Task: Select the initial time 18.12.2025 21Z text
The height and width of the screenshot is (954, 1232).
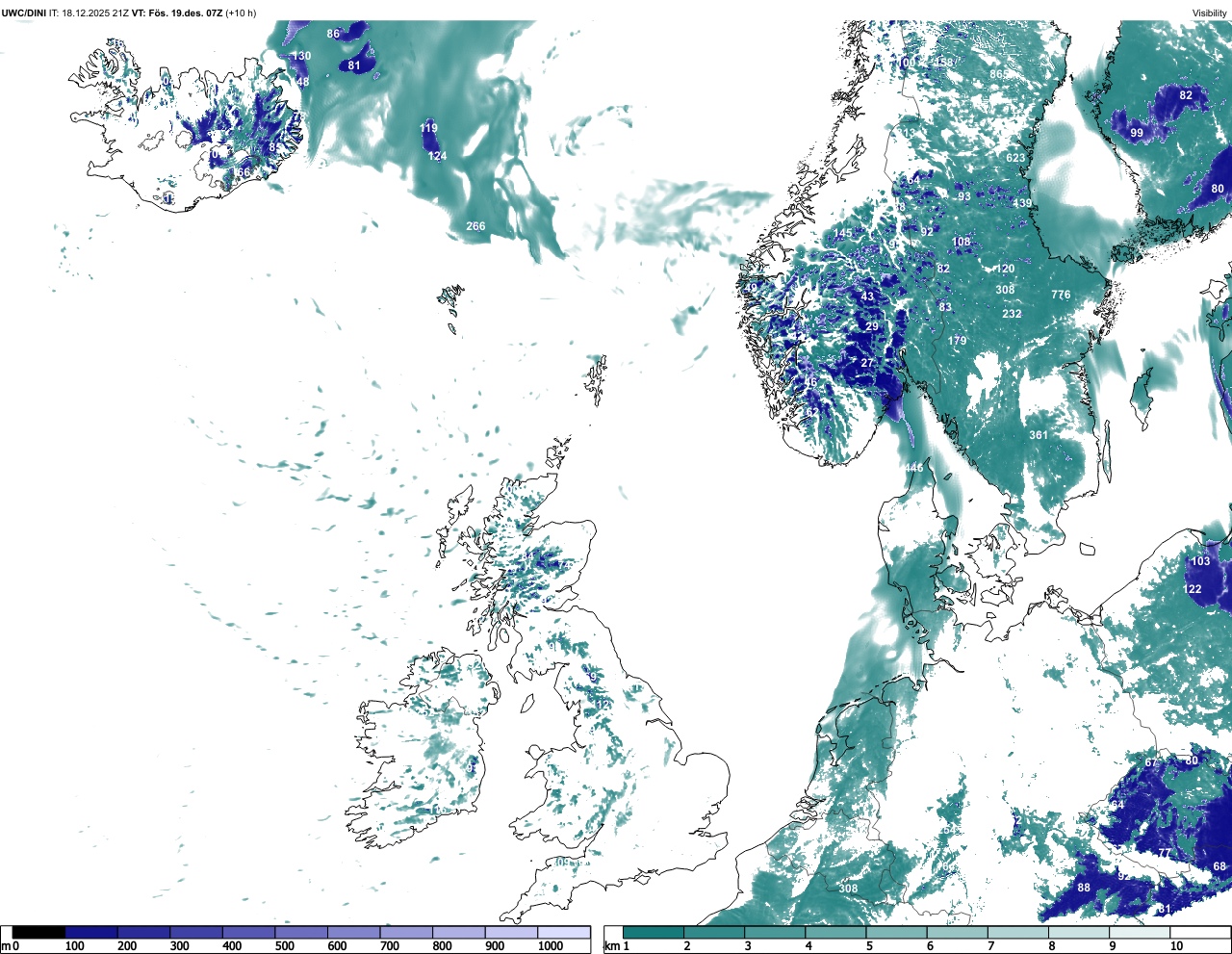Action: point(95,13)
